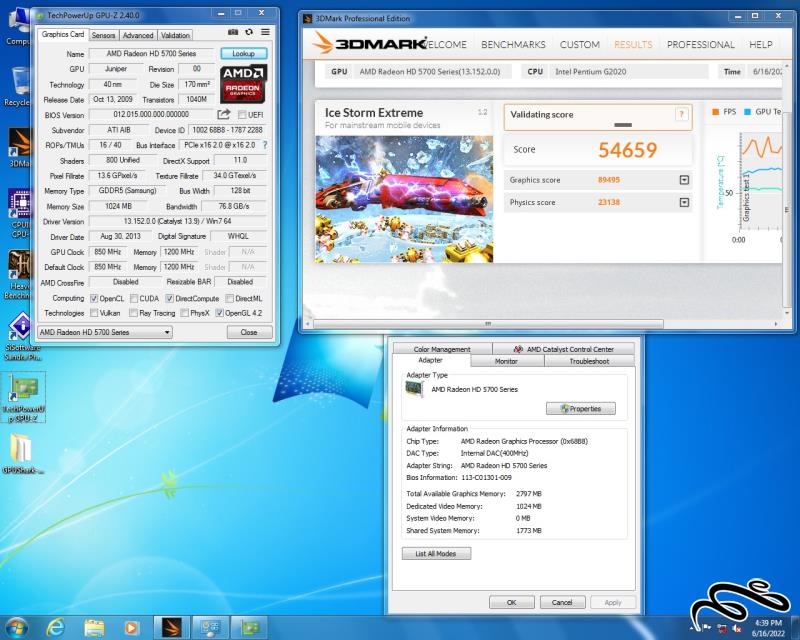The height and width of the screenshot is (640, 800).
Task: Toggle the OpenGL 4.2 checkbox
Action: 219,313
